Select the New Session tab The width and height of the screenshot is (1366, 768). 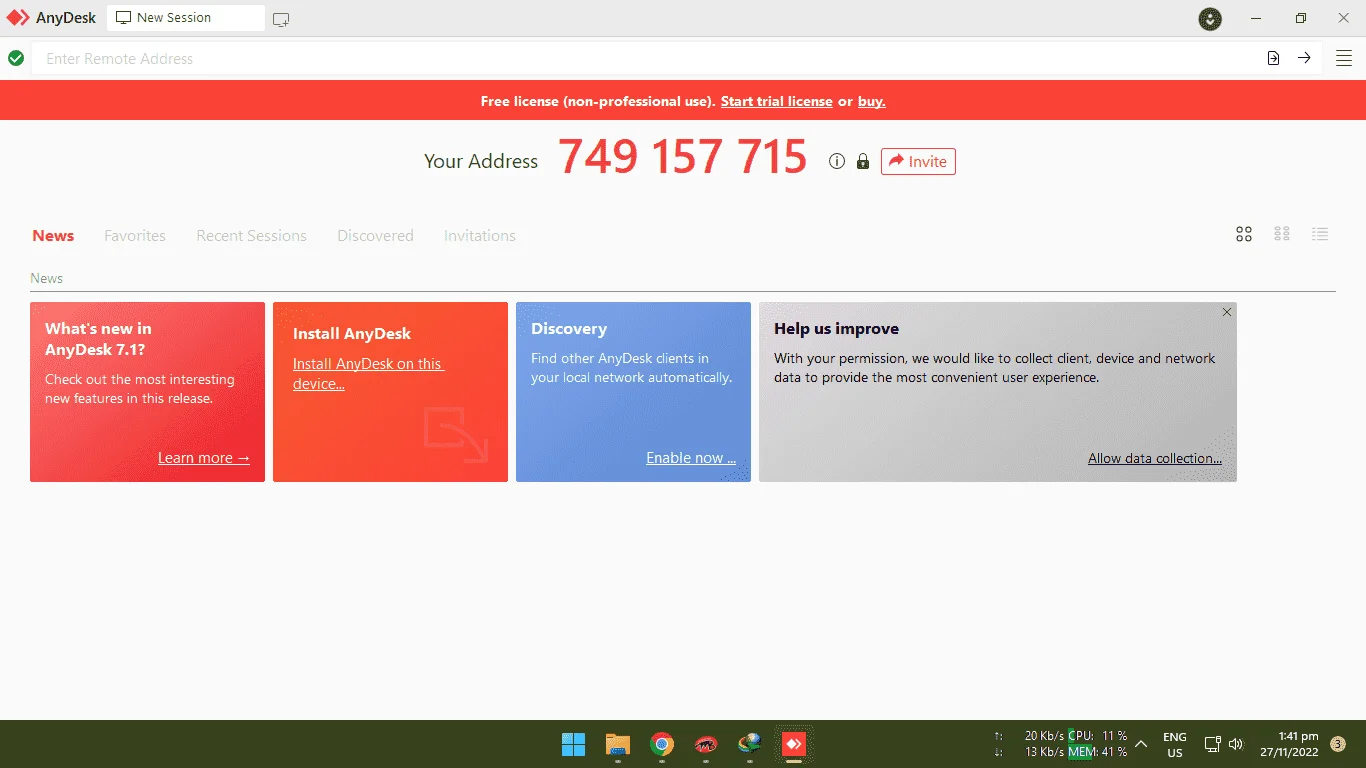(x=186, y=18)
